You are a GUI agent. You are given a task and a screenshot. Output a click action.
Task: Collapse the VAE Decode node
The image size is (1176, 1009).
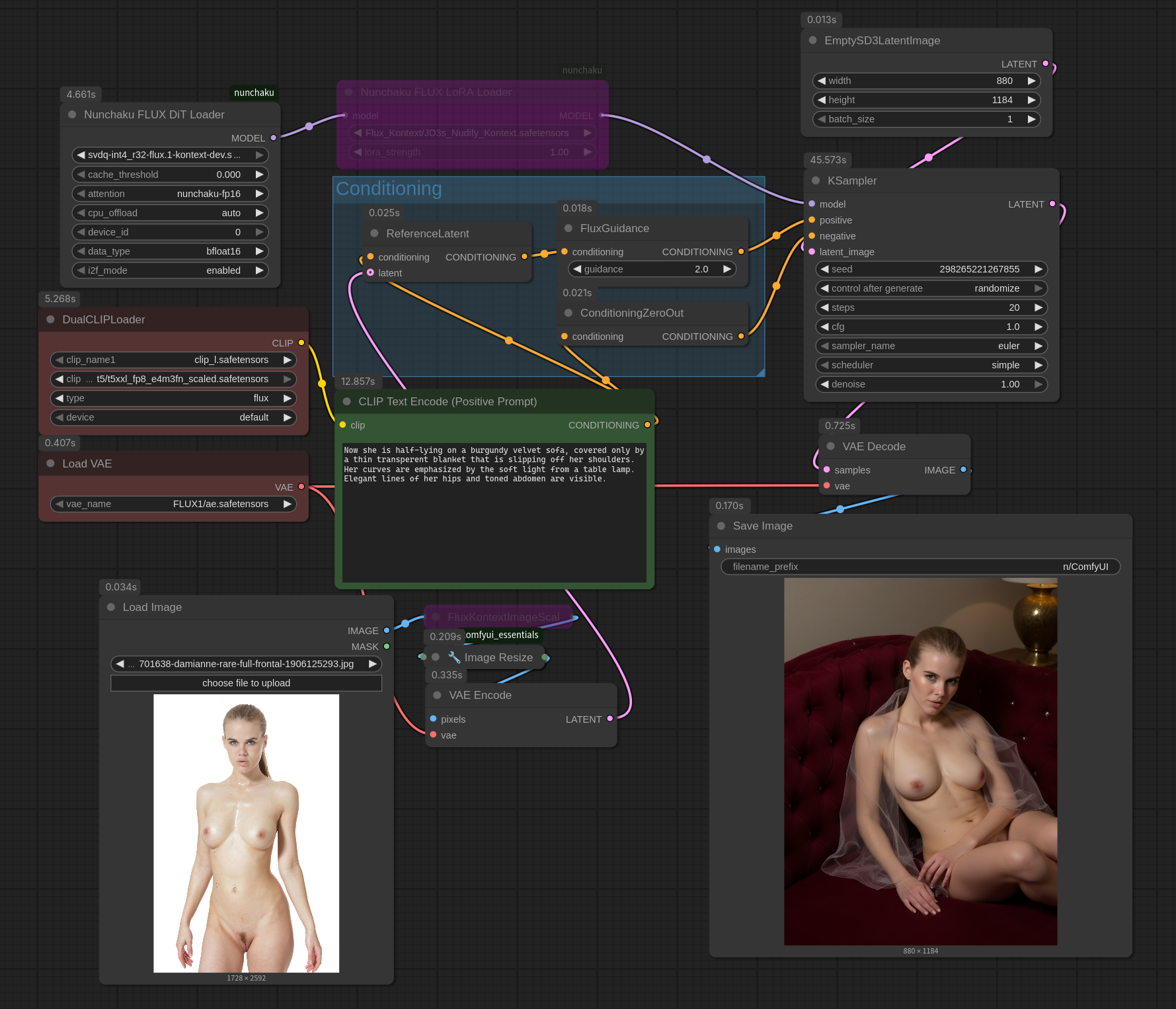[831, 446]
